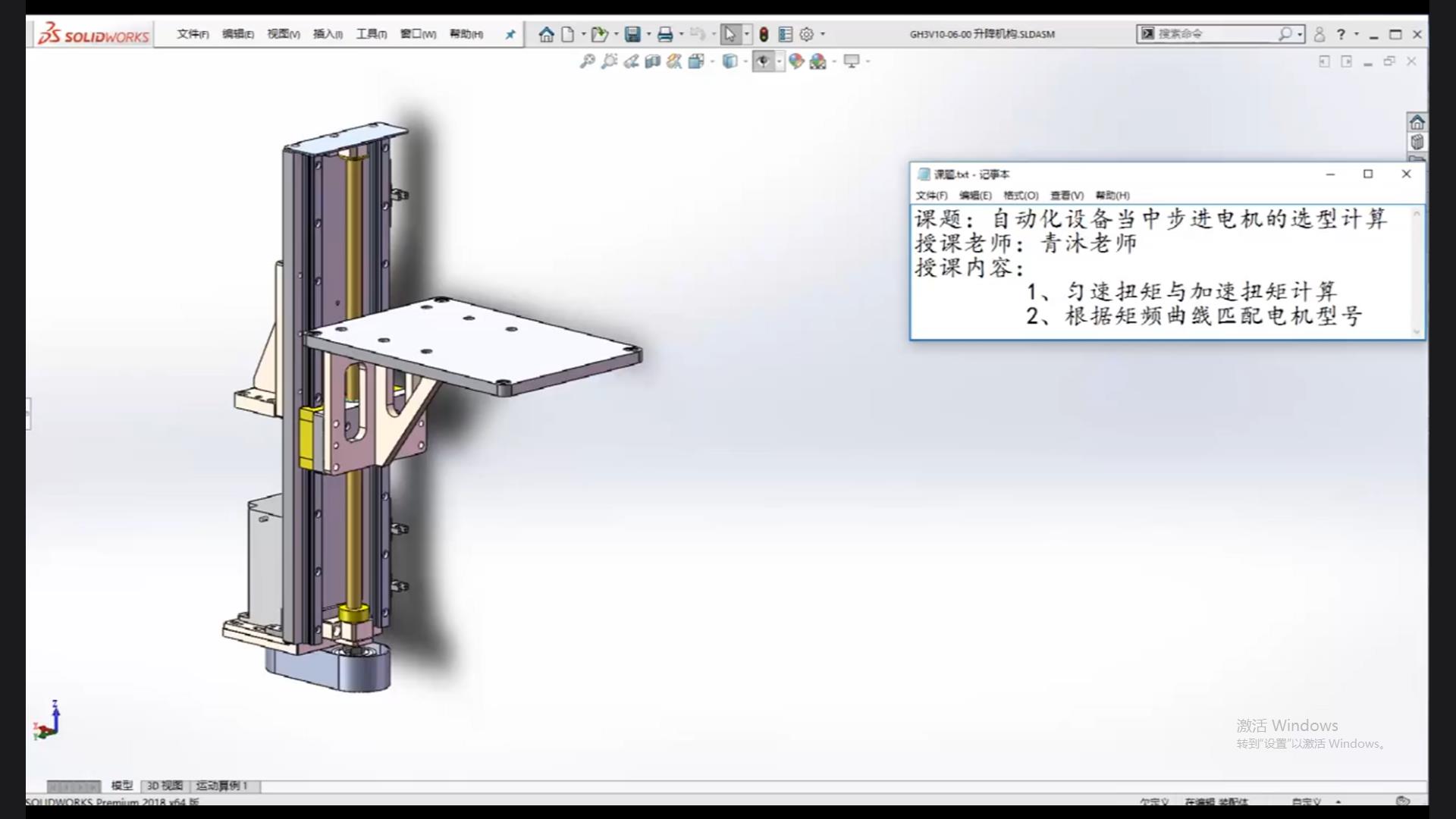This screenshot has height=819, width=1456.
Task: Create a new document with New icon
Action: pyautogui.click(x=567, y=34)
